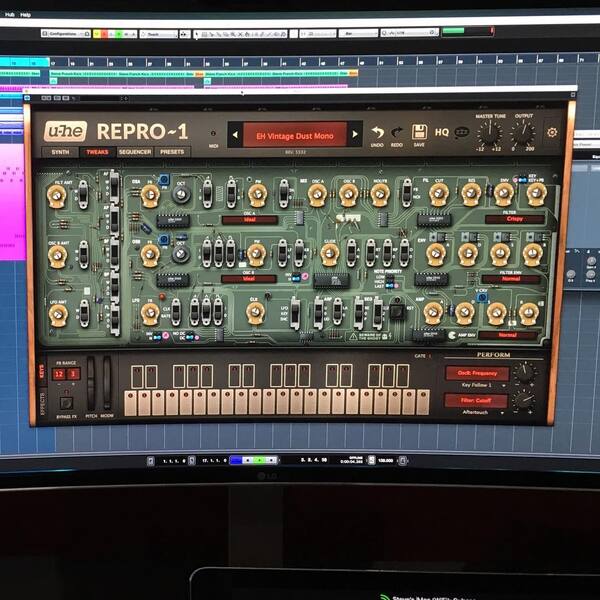Switch to the SYNTH tab
This screenshot has width=600, height=600.
pyautogui.click(x=60, y=152)
